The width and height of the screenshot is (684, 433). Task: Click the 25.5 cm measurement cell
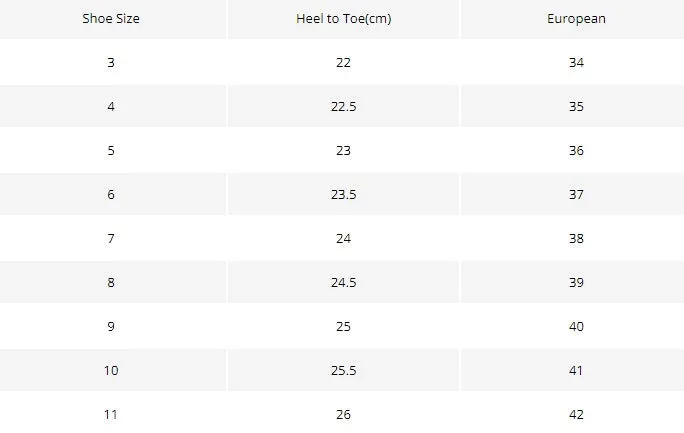click(x=343, y=371)
